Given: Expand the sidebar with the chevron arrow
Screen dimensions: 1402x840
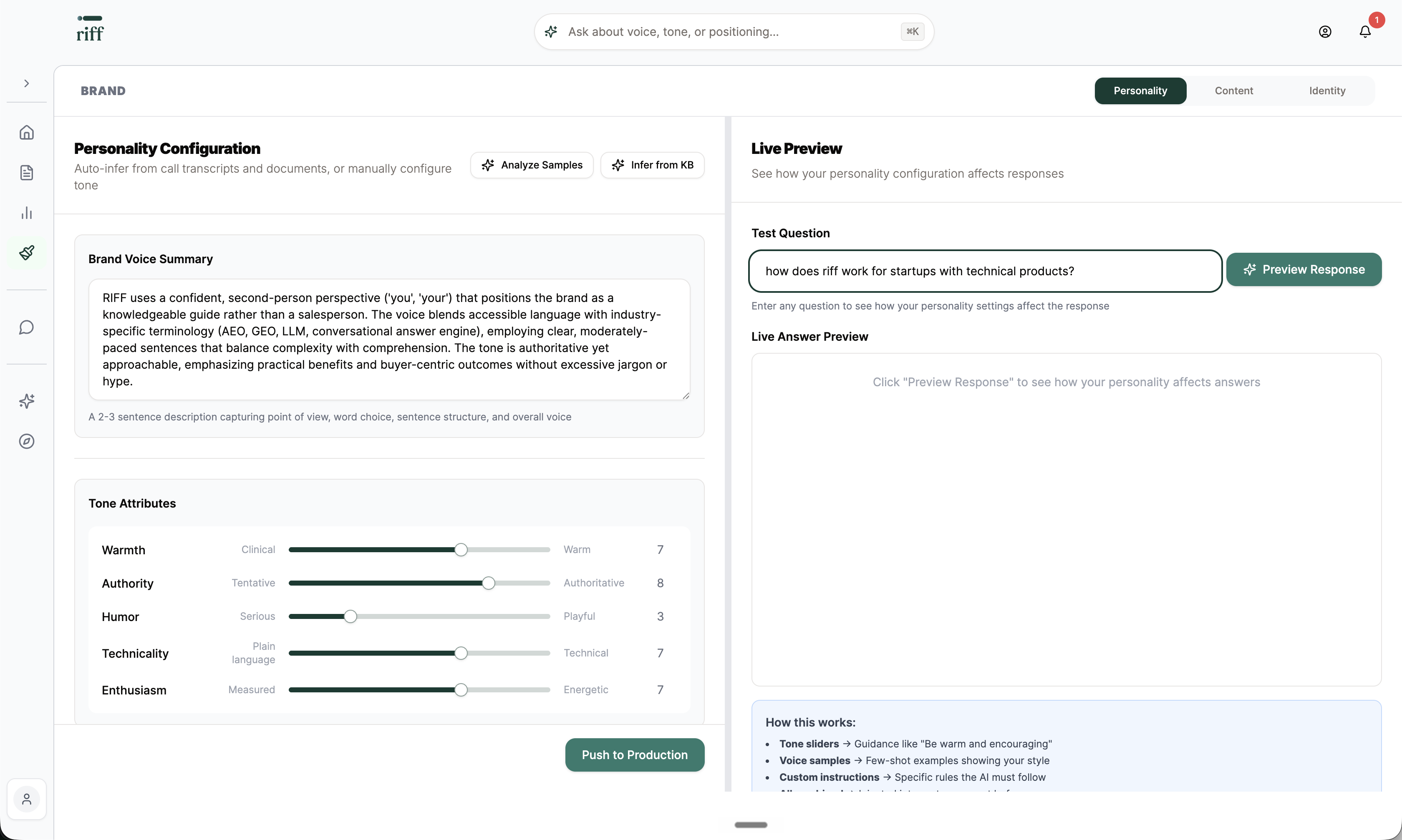Looking at the screenshot, I should click(x=27, y=83).
